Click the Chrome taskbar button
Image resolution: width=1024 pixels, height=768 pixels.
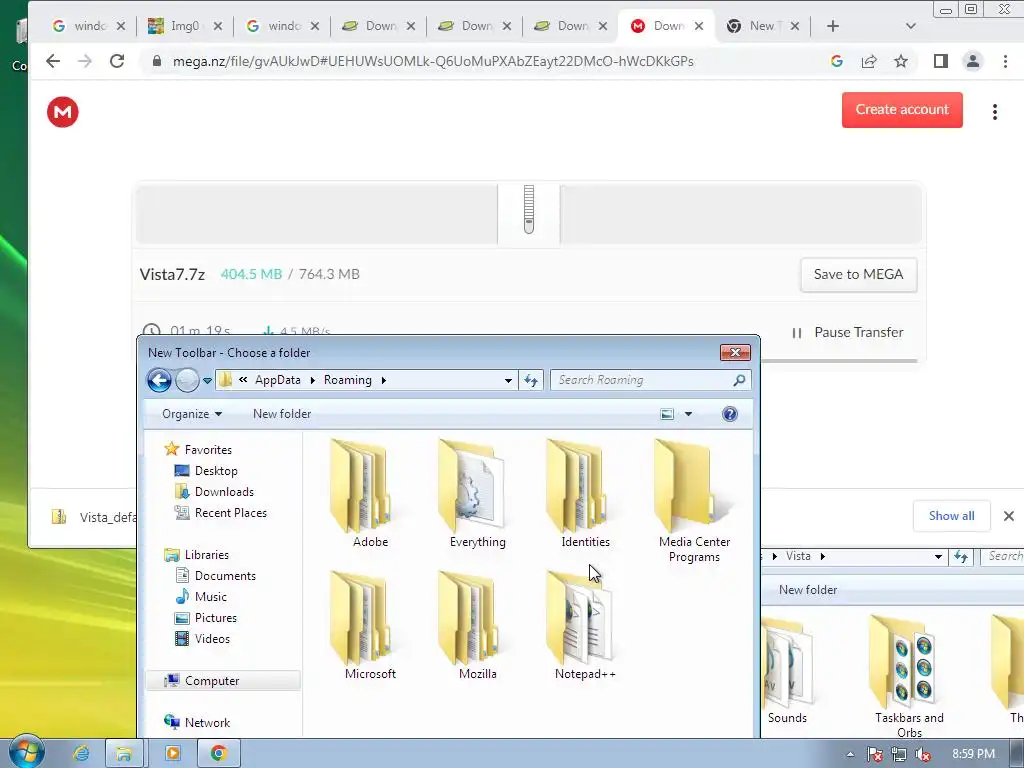click(x=218, y=754)
